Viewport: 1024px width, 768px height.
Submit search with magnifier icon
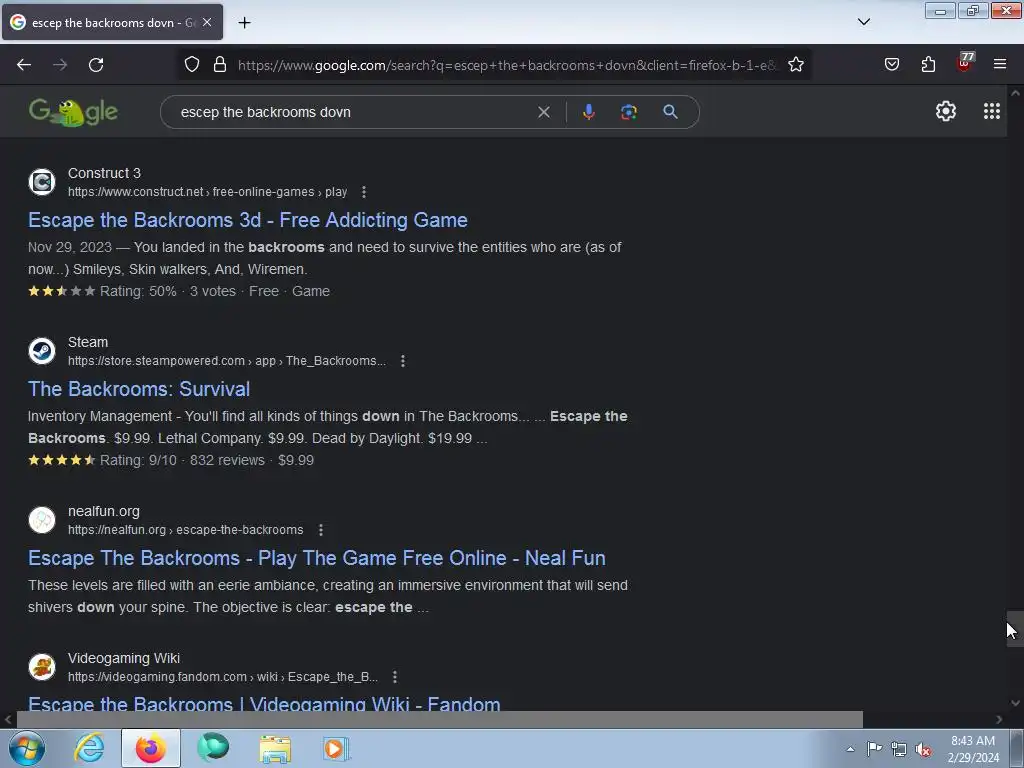[670, 112]
